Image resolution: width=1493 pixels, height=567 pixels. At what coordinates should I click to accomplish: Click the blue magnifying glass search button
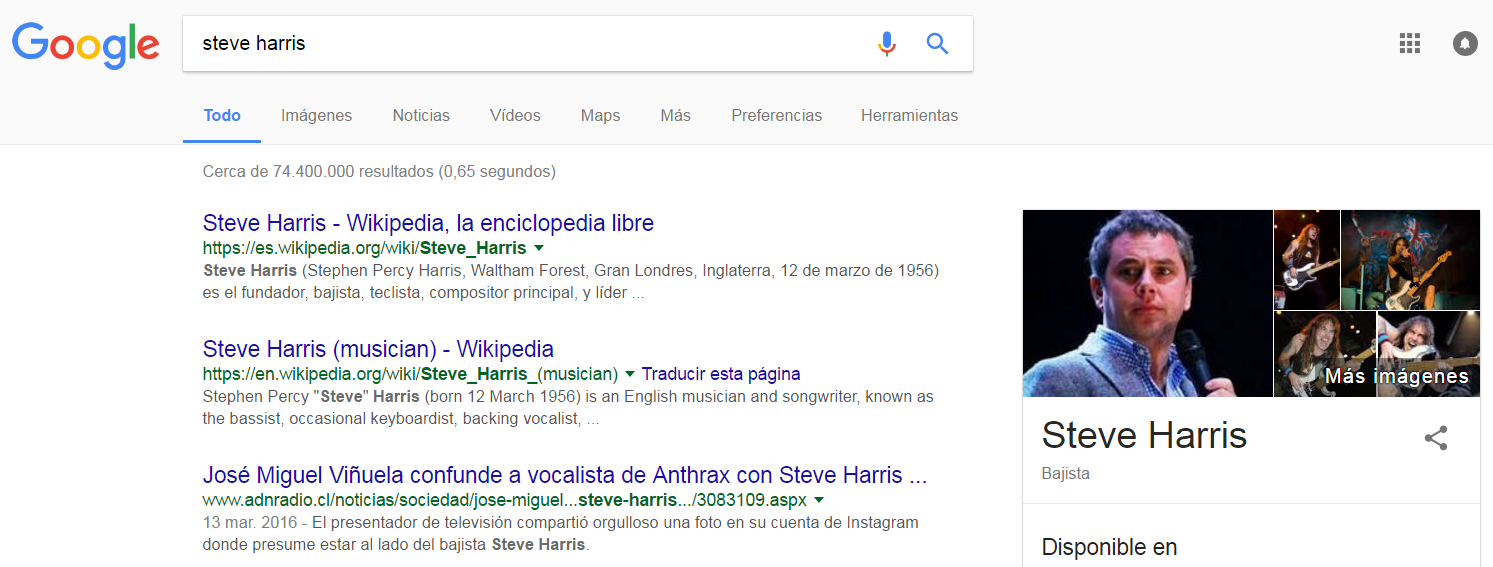937,44
